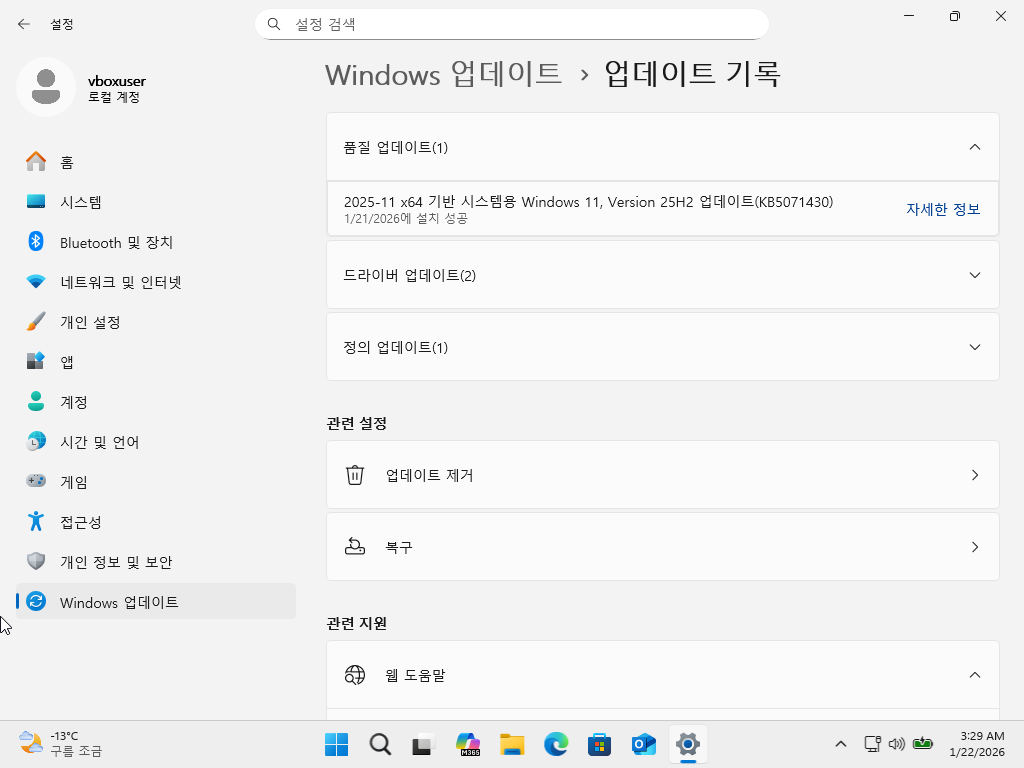The image size is (1024, 768).
Task: Launch Microsoft 365 Copilot from taskbar
Action: point(468,744)
